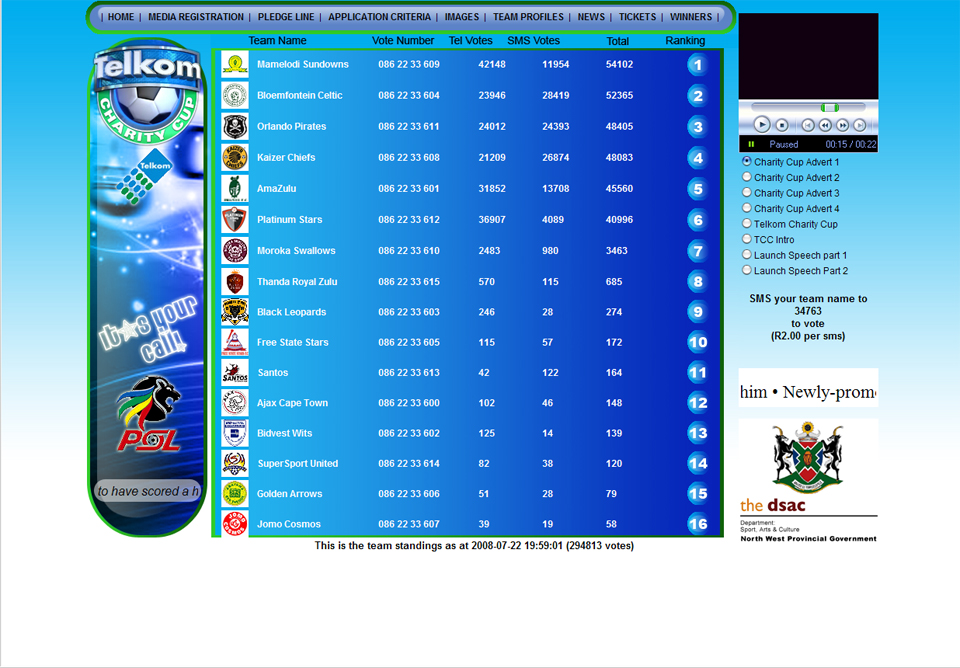The height and width of the screenshot is (668, 960).
Task: Open the Ajax Cape Town logo
Action: (234, 403)
